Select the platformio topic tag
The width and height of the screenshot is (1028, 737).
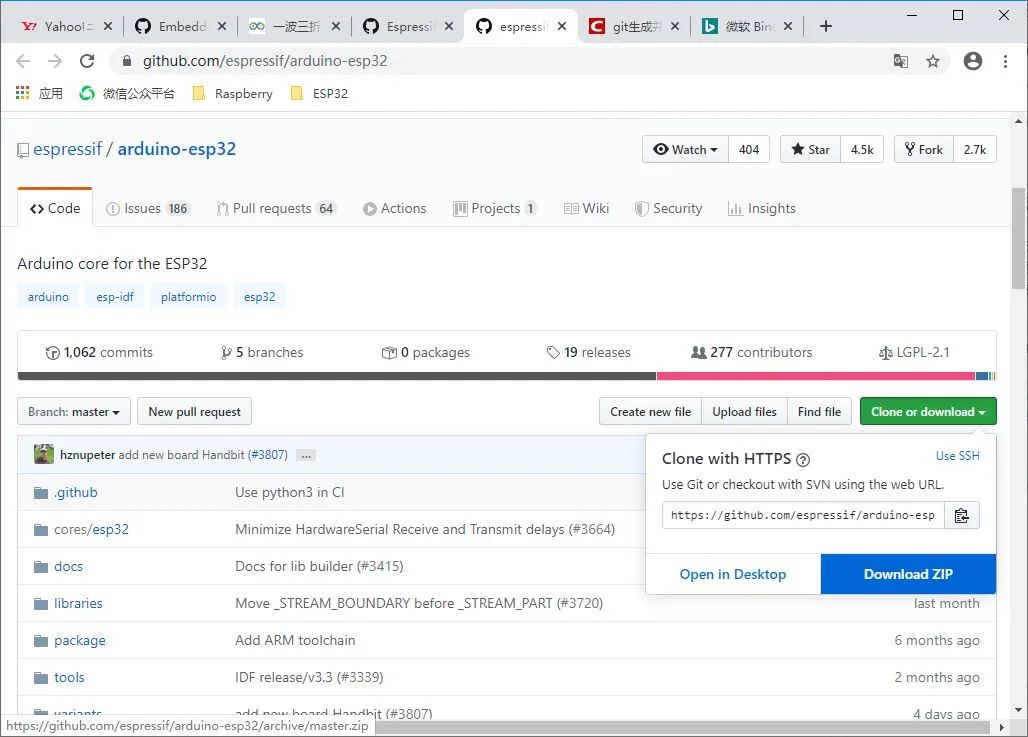coord(188,297)
